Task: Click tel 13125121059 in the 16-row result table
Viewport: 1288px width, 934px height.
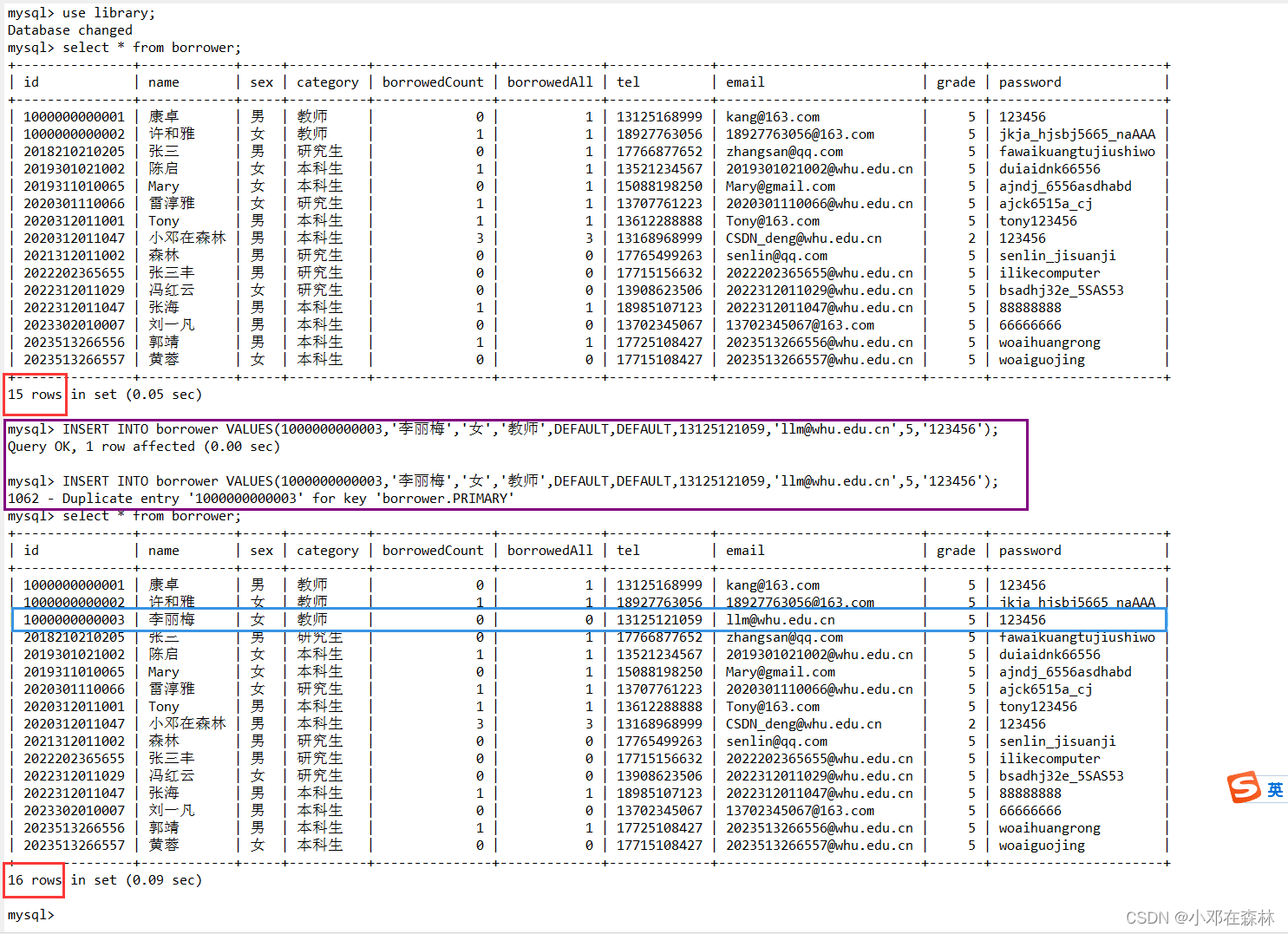Action: [x=659, y=620]
